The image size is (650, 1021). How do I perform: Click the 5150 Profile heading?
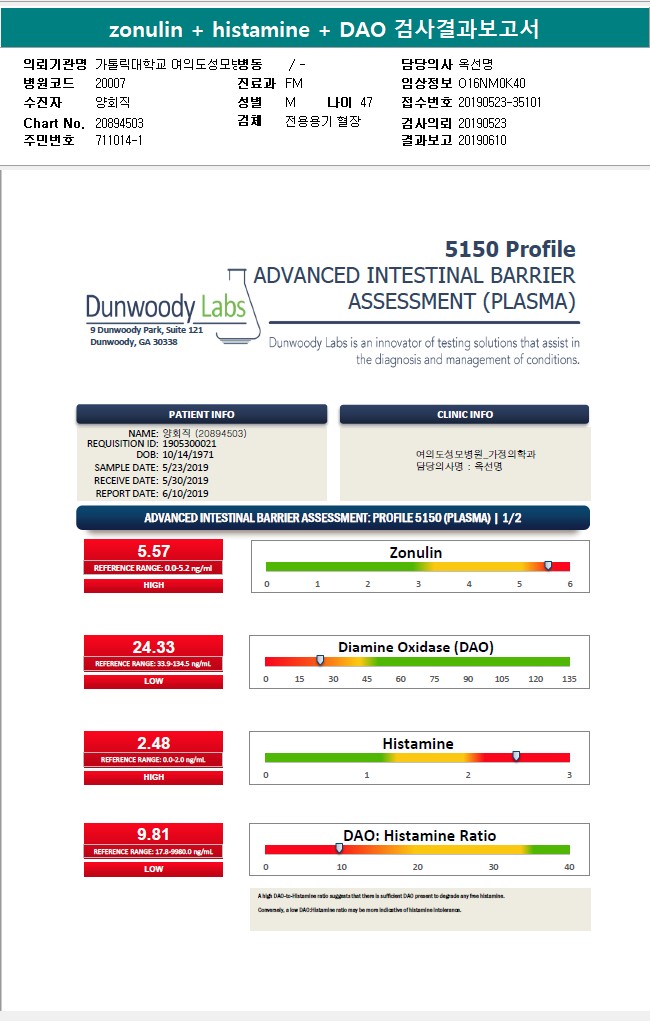click(510, 249)
